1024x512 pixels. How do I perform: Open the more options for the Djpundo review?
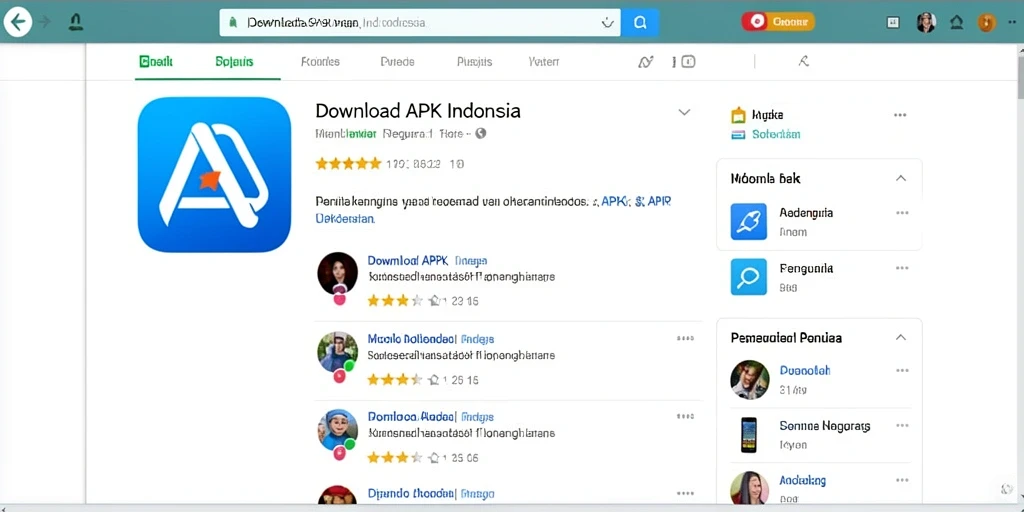coord(685,493)
